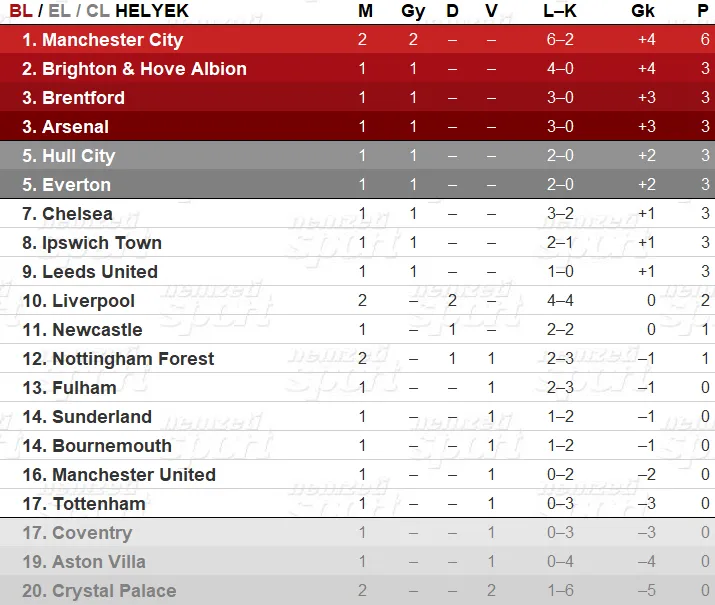The height and width of the screenshot is (605, 715).
Task: Select the Chelsea row
Action: point(358,214)
